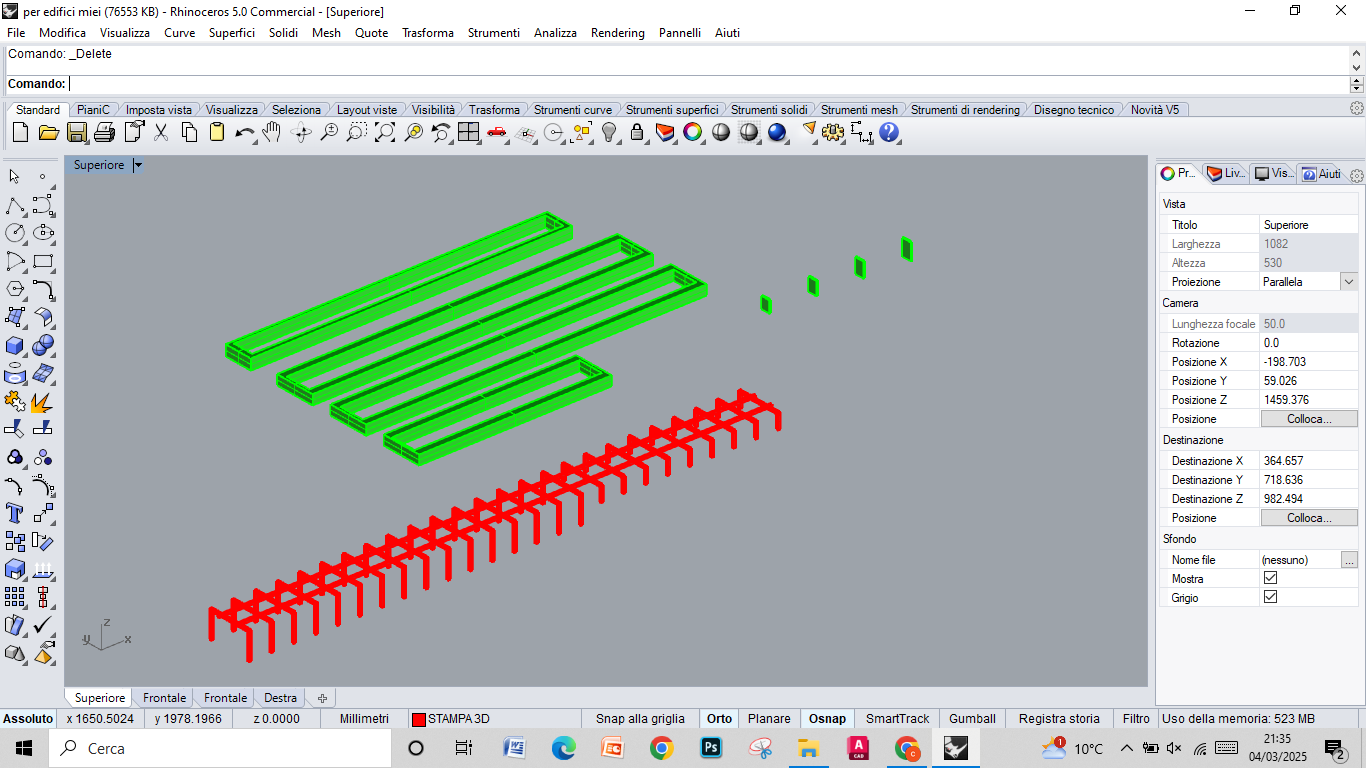
Task: Select the Pan hand tool
Action: pos(272,132)
